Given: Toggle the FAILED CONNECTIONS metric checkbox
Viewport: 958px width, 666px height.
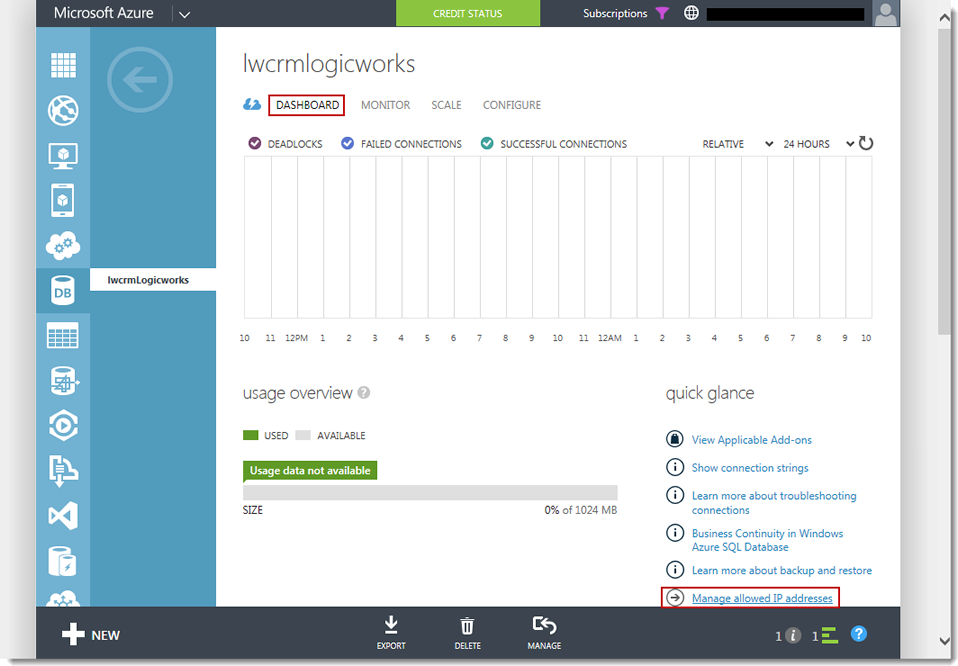Looking at the screenshot, I should pyautogui.click(x=347, y=144).
